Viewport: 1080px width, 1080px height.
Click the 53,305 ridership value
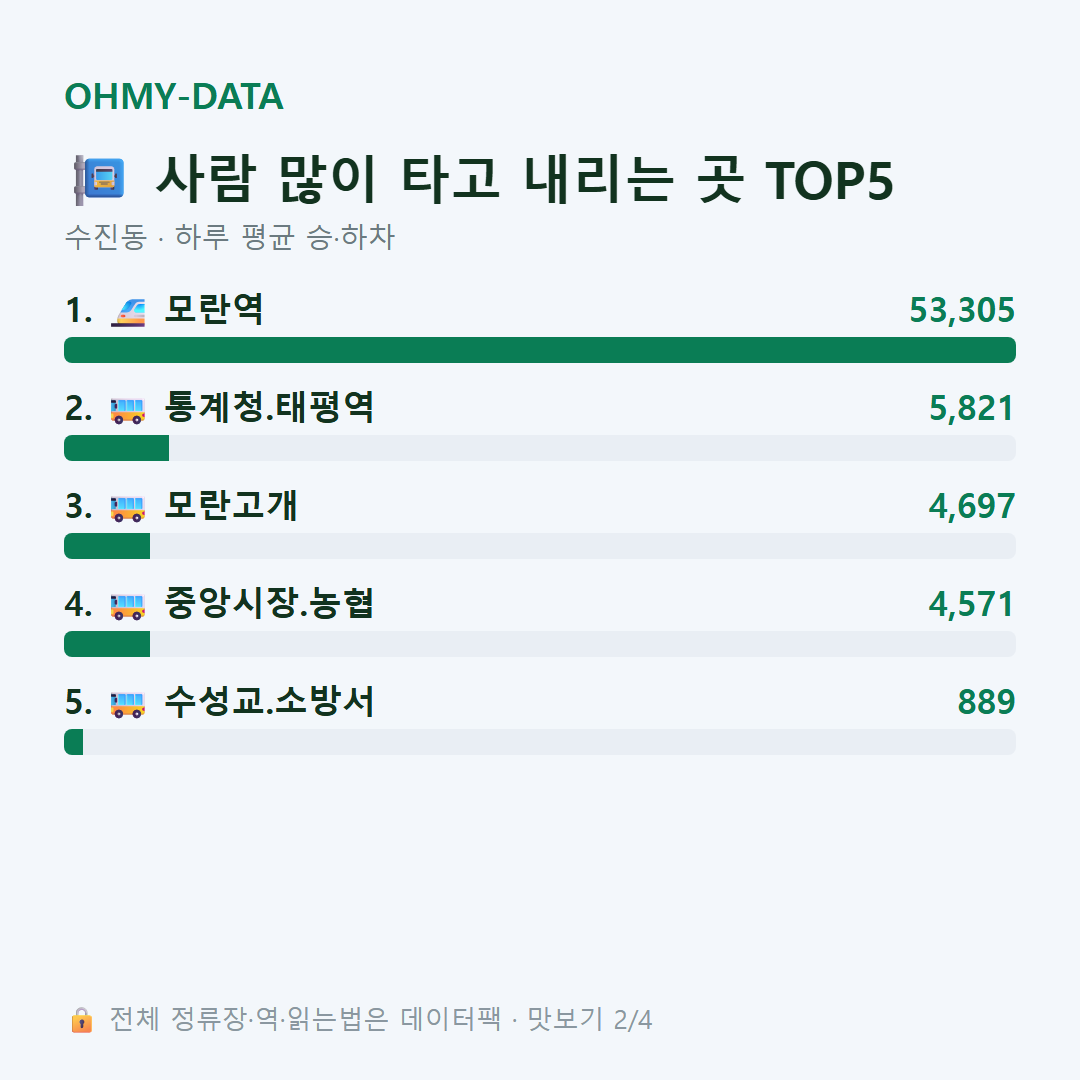click(962, 310)
